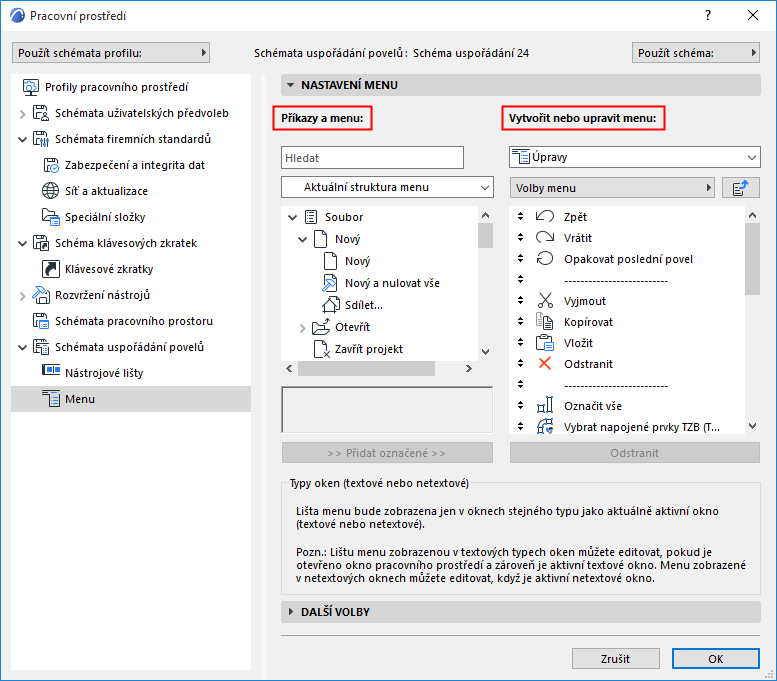Click the Vyjmout scissors icon
The height and width of the screenshot is (681, 777).
point(545,301)
